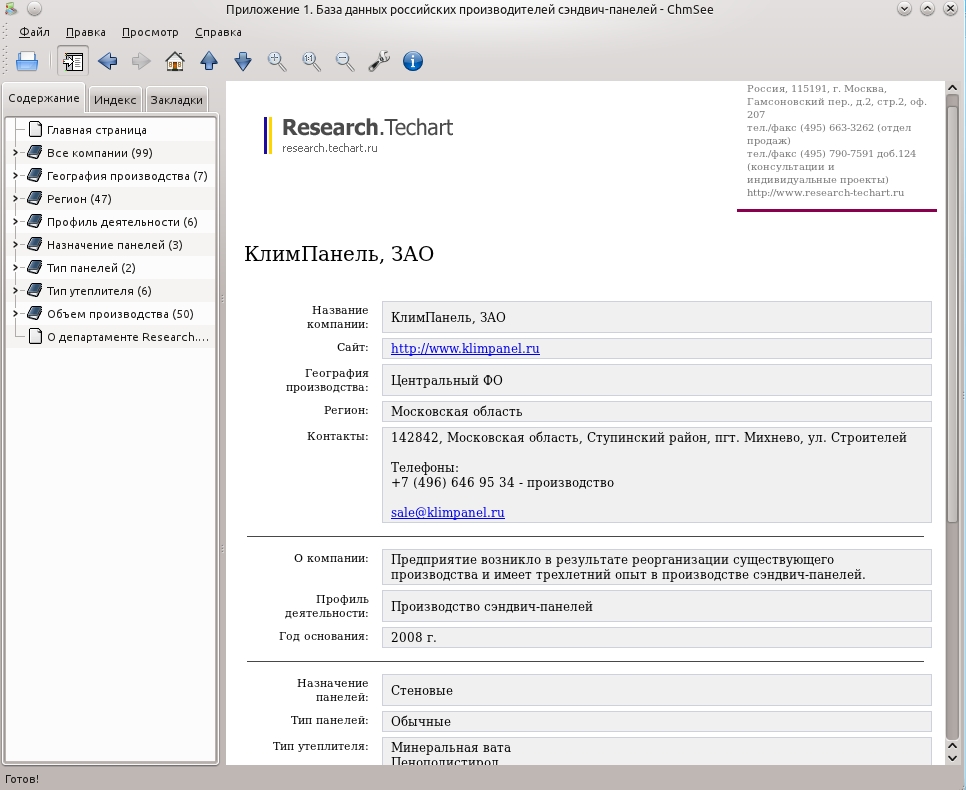
Task: Open the Home page icon
Action: pyautogui.click(x=175, y=61)
